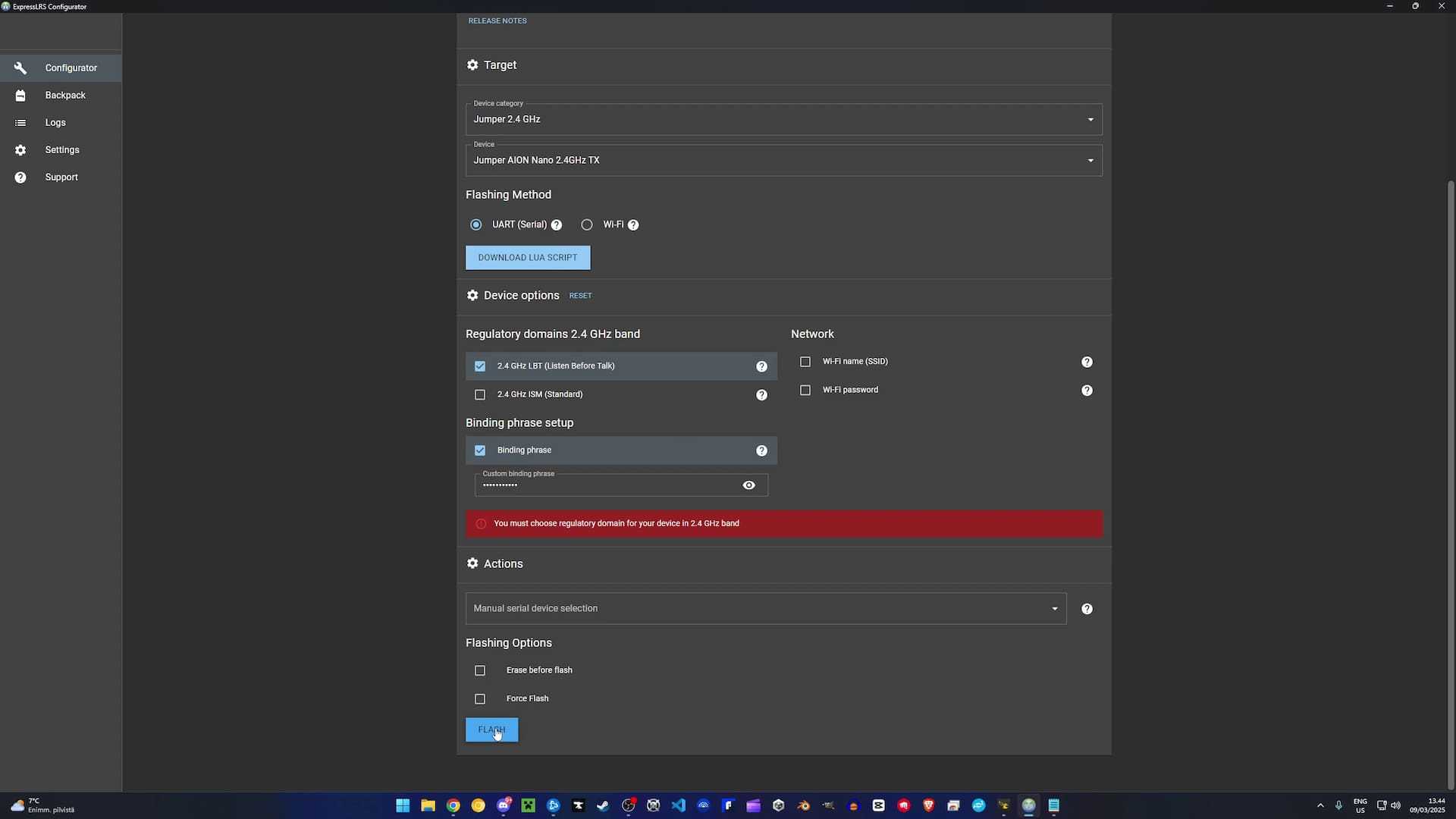
Task: Toggle the Binding phrase checkbox
Action: pos(480,450)
